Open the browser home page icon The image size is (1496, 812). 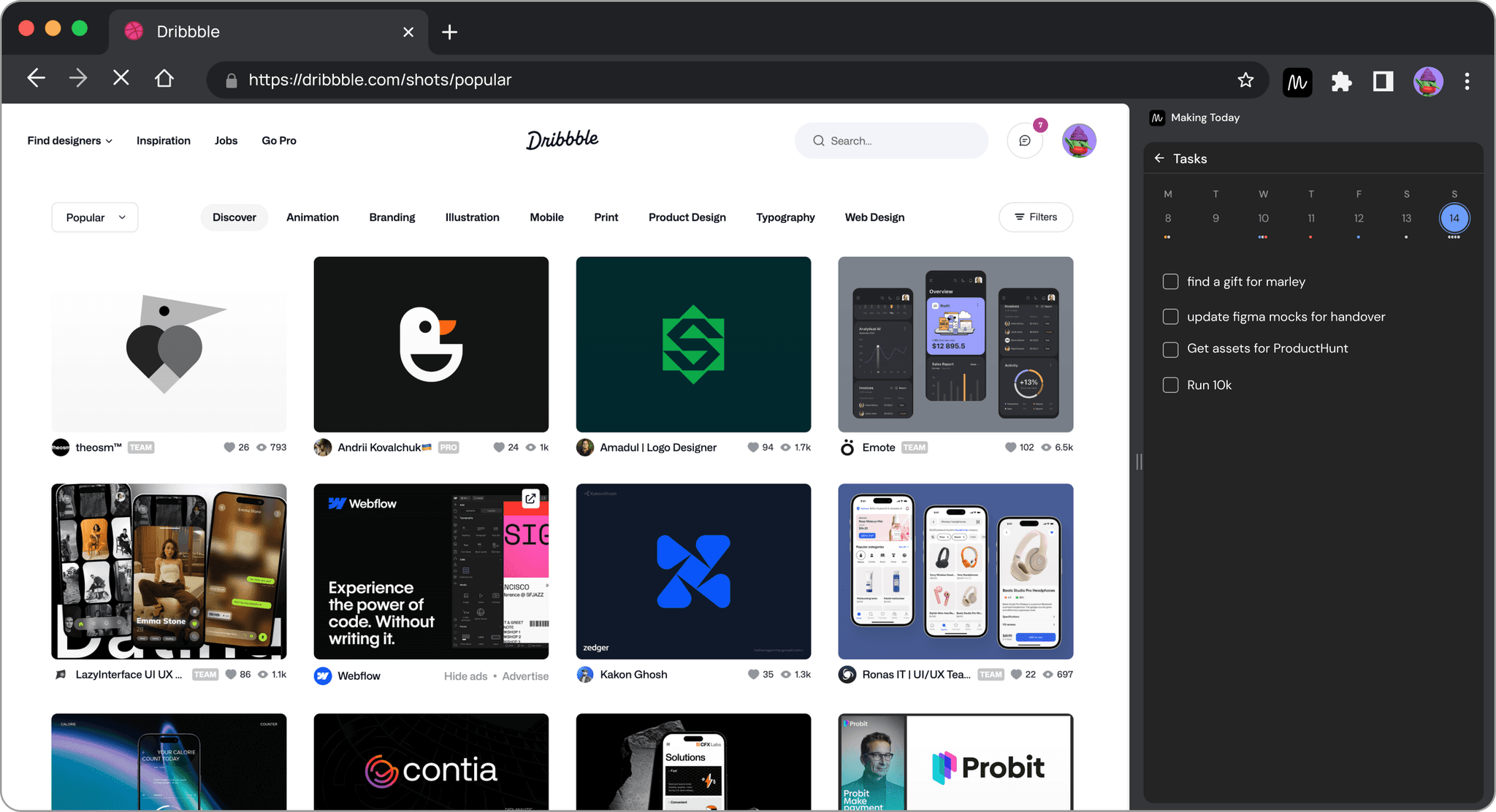click(x=164, y=78)
